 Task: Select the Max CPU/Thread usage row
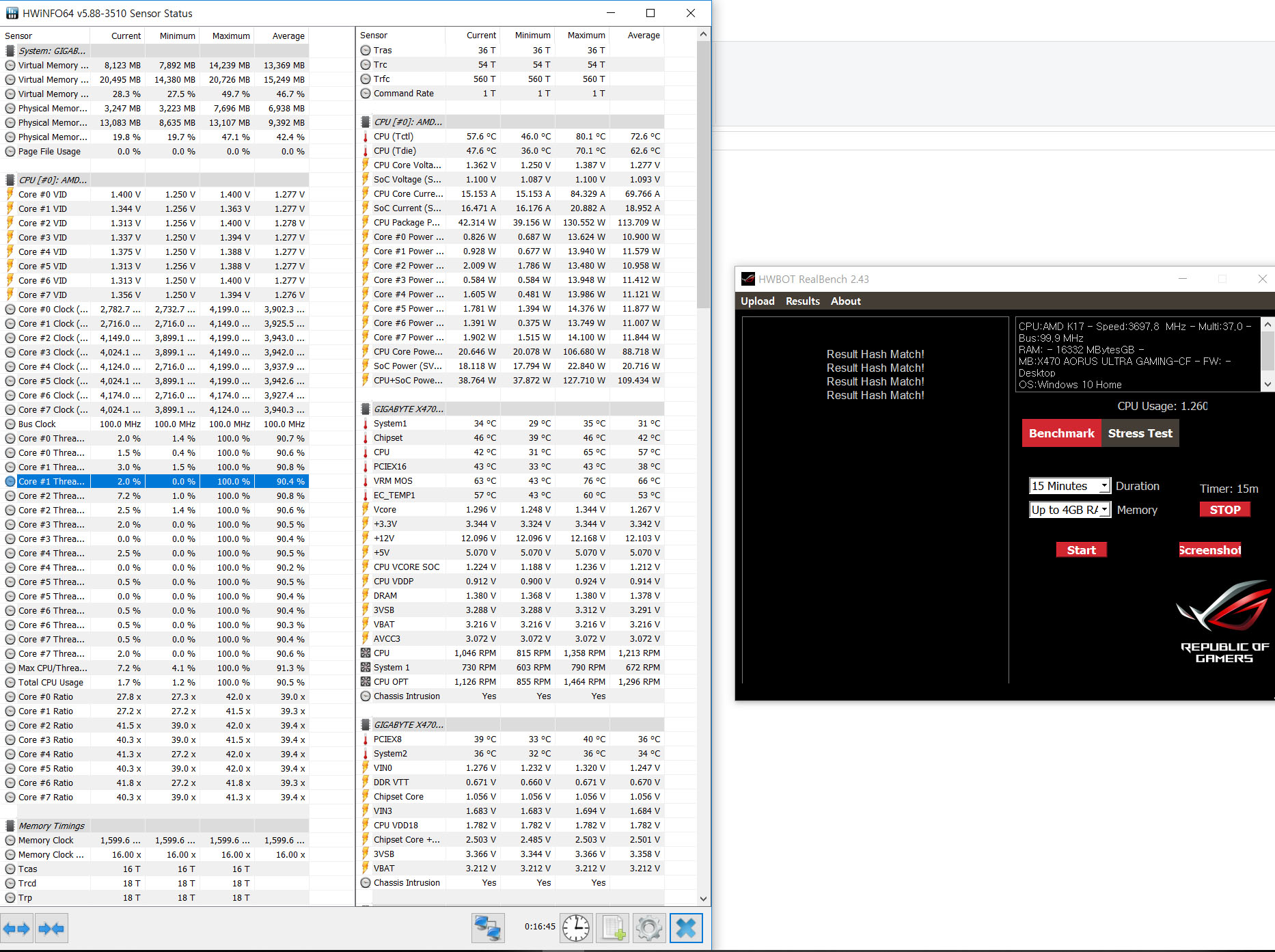[x=155, y=668]
